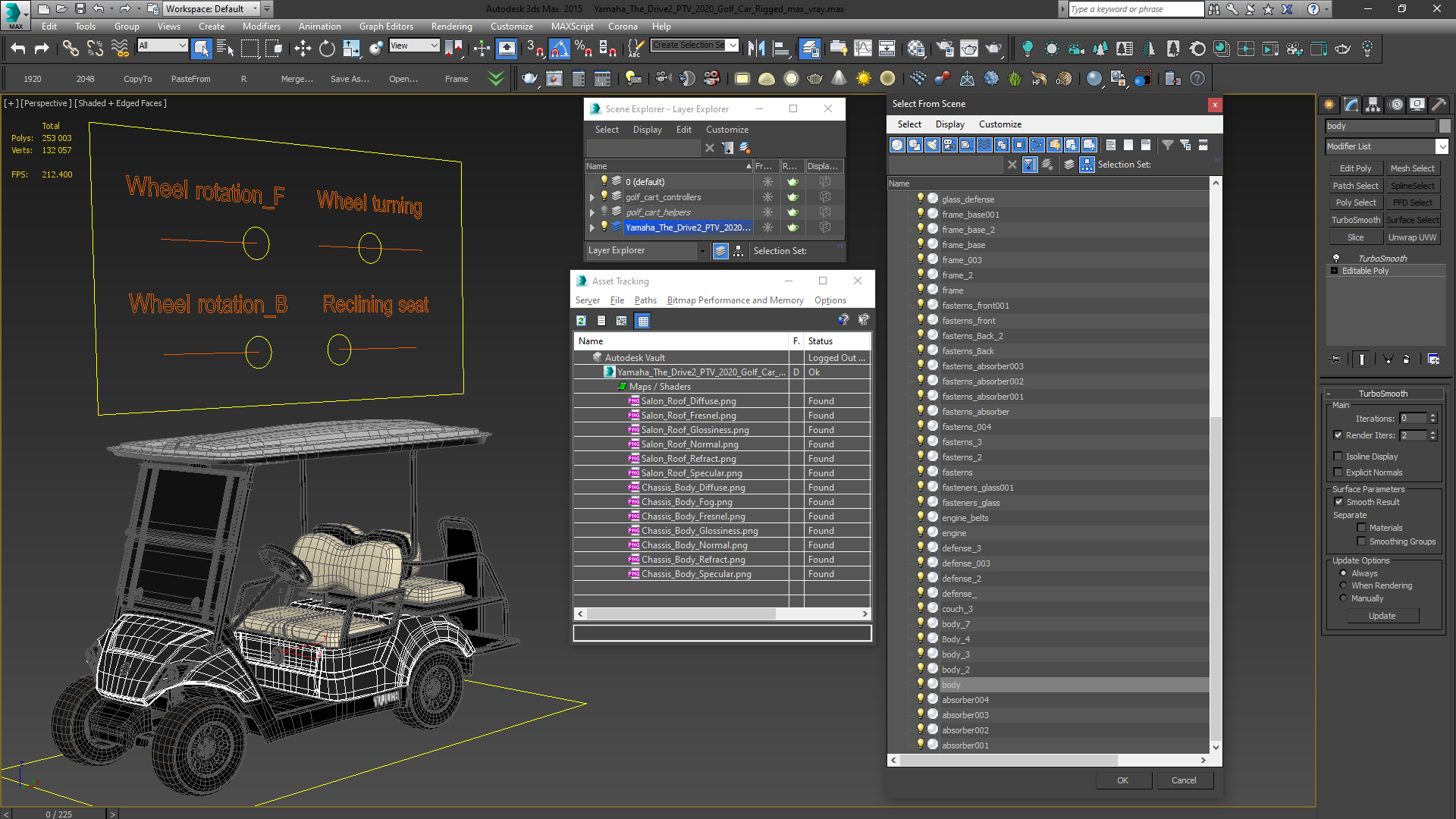Viewport: 1456px width, 819px height.
Task: Click the sun light icon in second toolbar
Action: [x=863, y=78]
